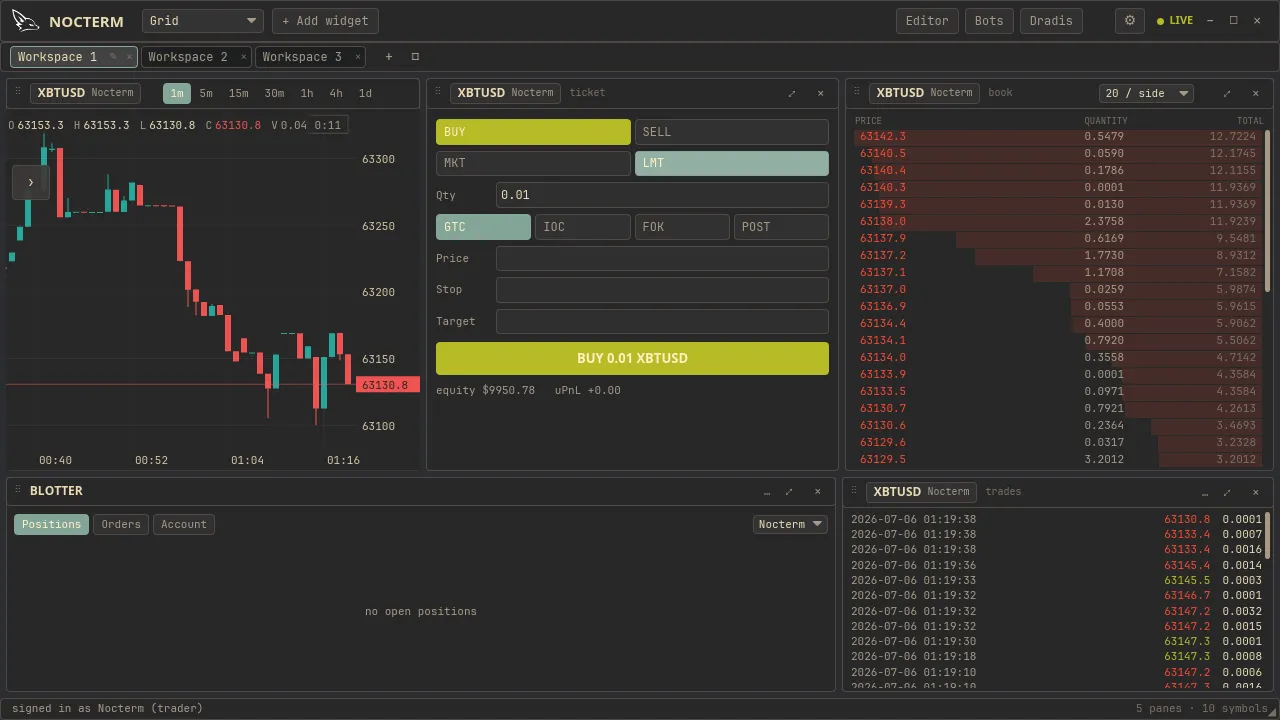Select the SELL side toggle
Image resolution: width=1280 pixels, height=720 pixels.
click(x=732, y=132)
